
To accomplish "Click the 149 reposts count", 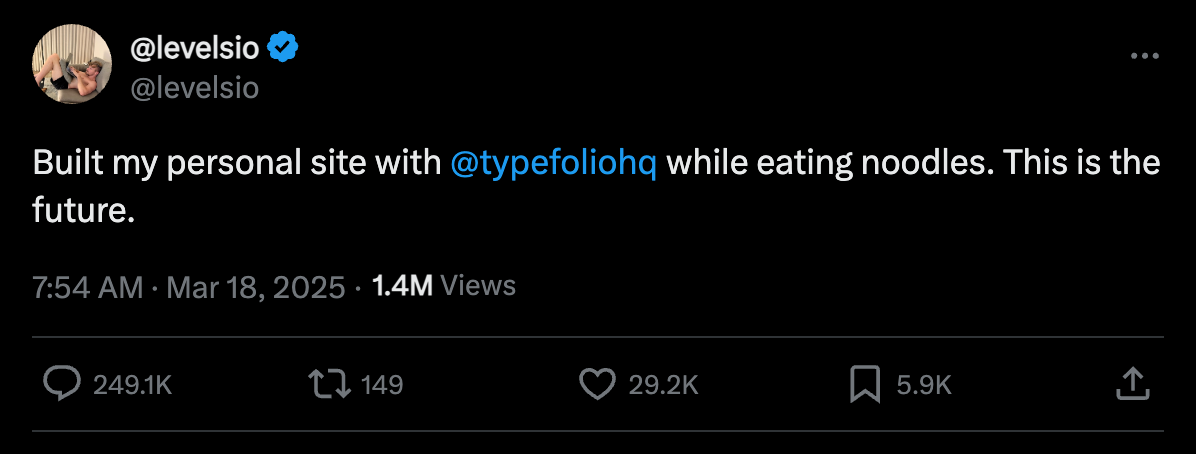I will pos(381,385).
